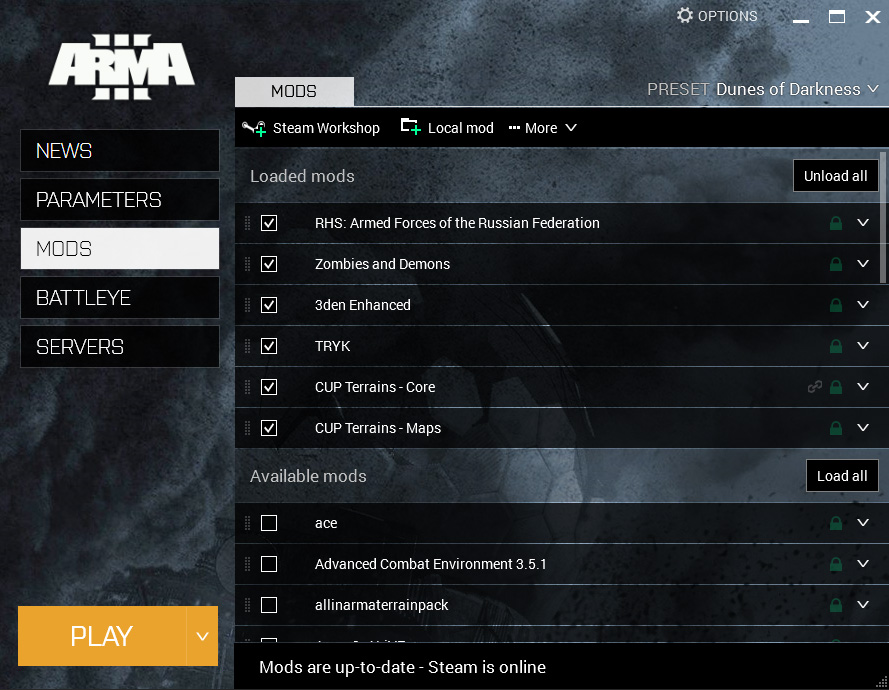The width and height of the screenshot is (889, 690).
Task: Click the lock icon beside Zombies and Demons
Action: pos(836,265)
